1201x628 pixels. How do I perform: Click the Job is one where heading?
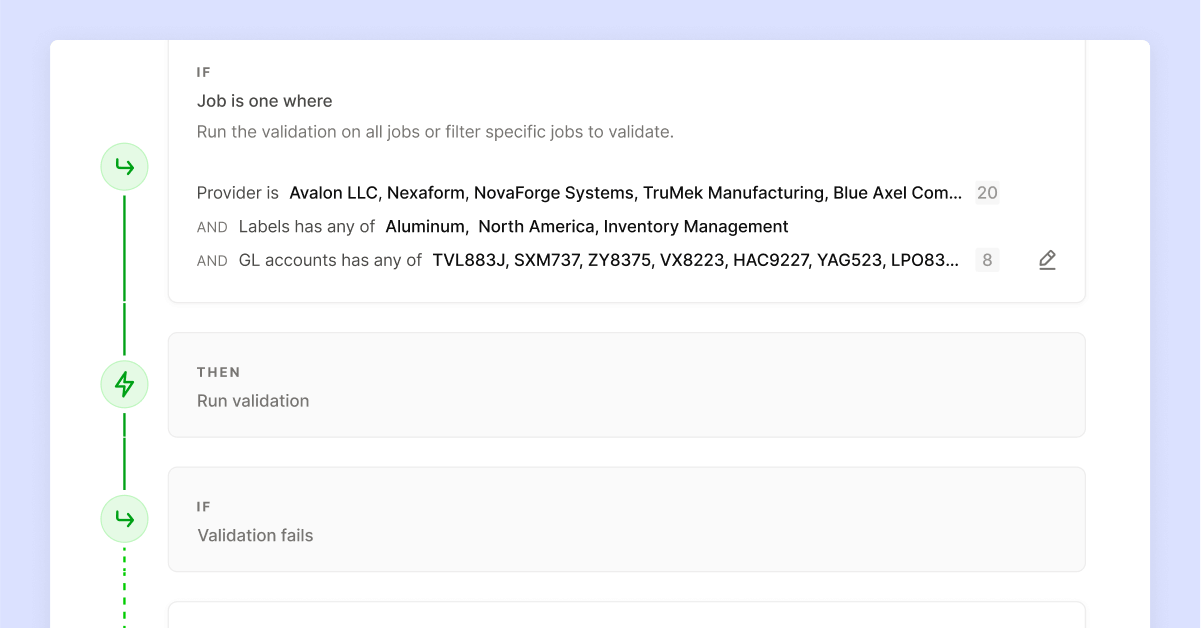tap(264, 101)
